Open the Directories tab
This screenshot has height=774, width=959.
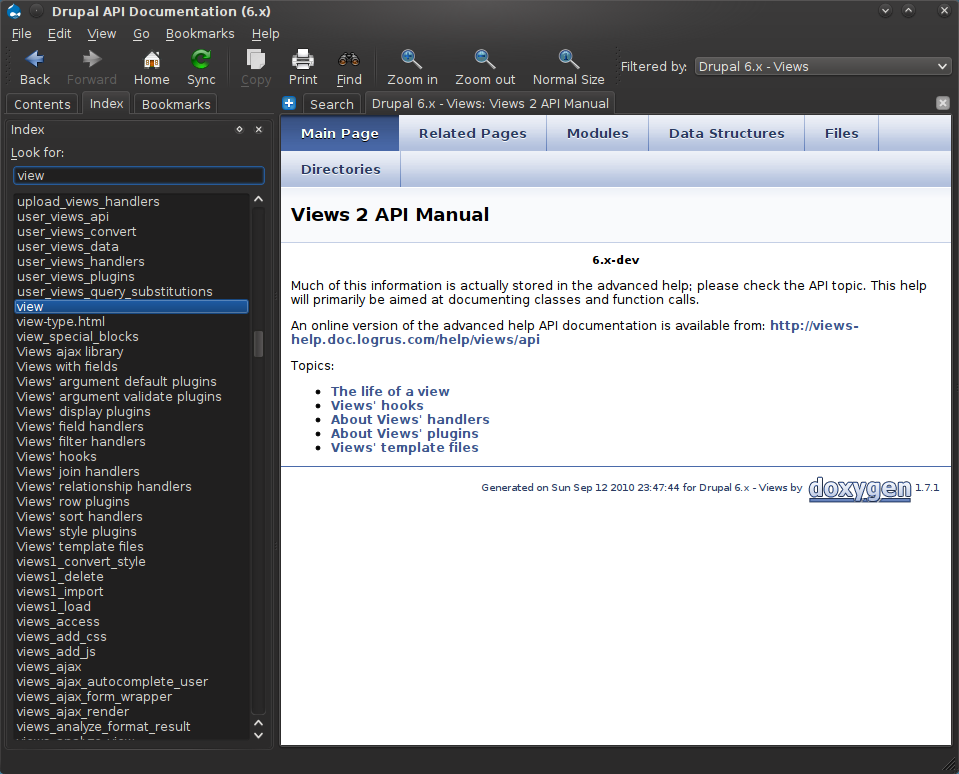click(x=341, y=169)
